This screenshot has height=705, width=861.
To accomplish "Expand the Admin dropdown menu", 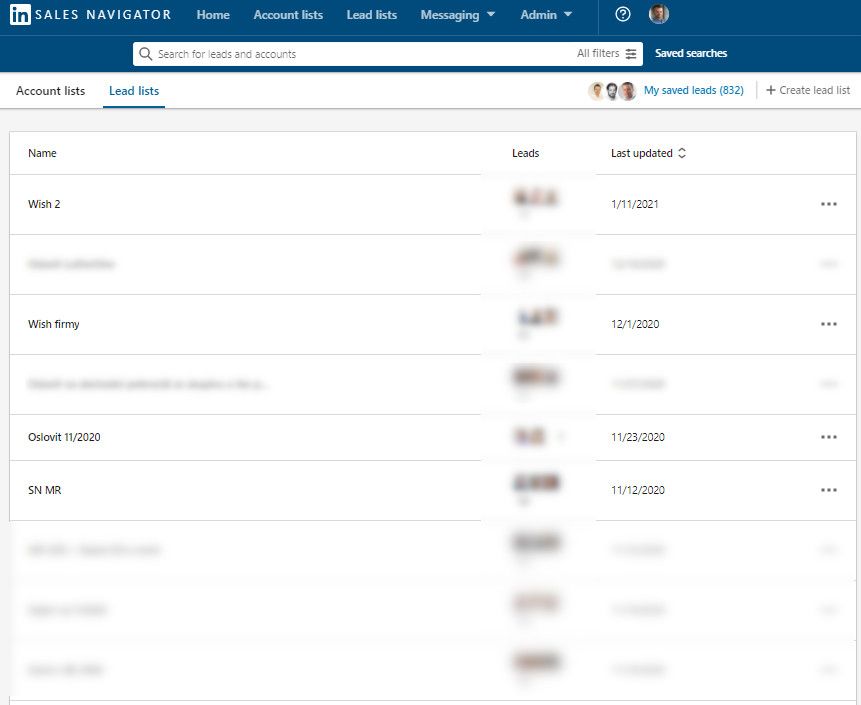I will click(546, 15).
